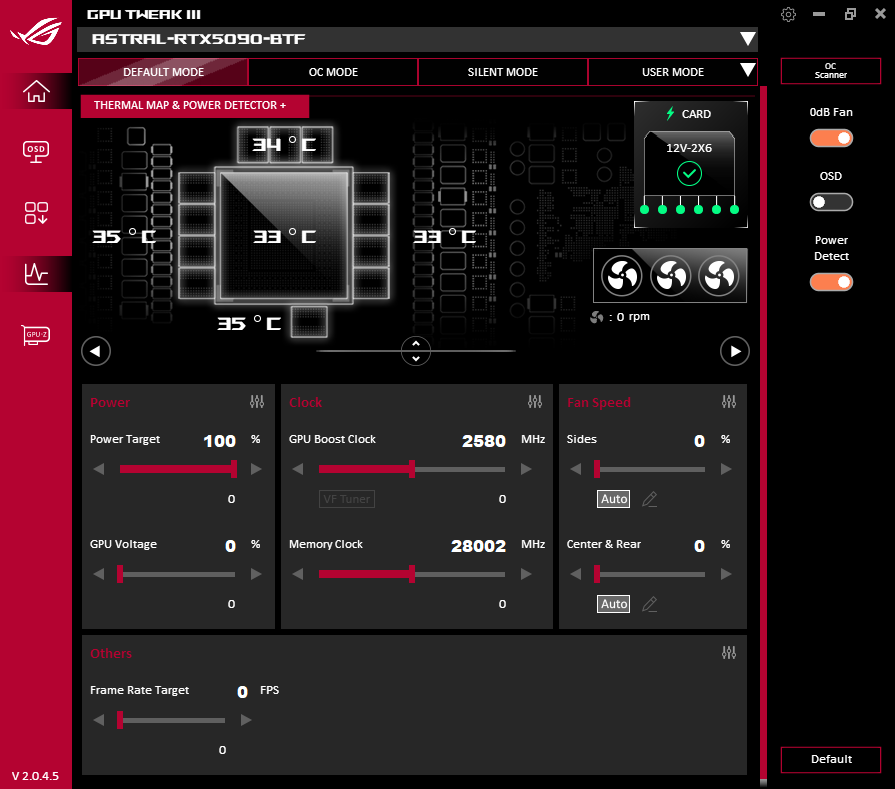Decrease Power Target with left arrow
Image resolution: width=895 pixels, height=789 pixels.
tap(99, 469)
